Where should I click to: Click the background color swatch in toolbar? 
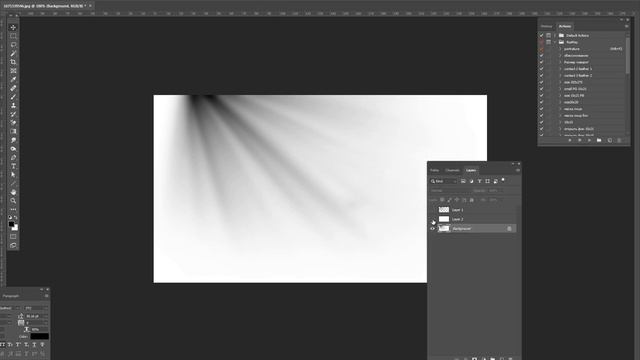point(16,228)
